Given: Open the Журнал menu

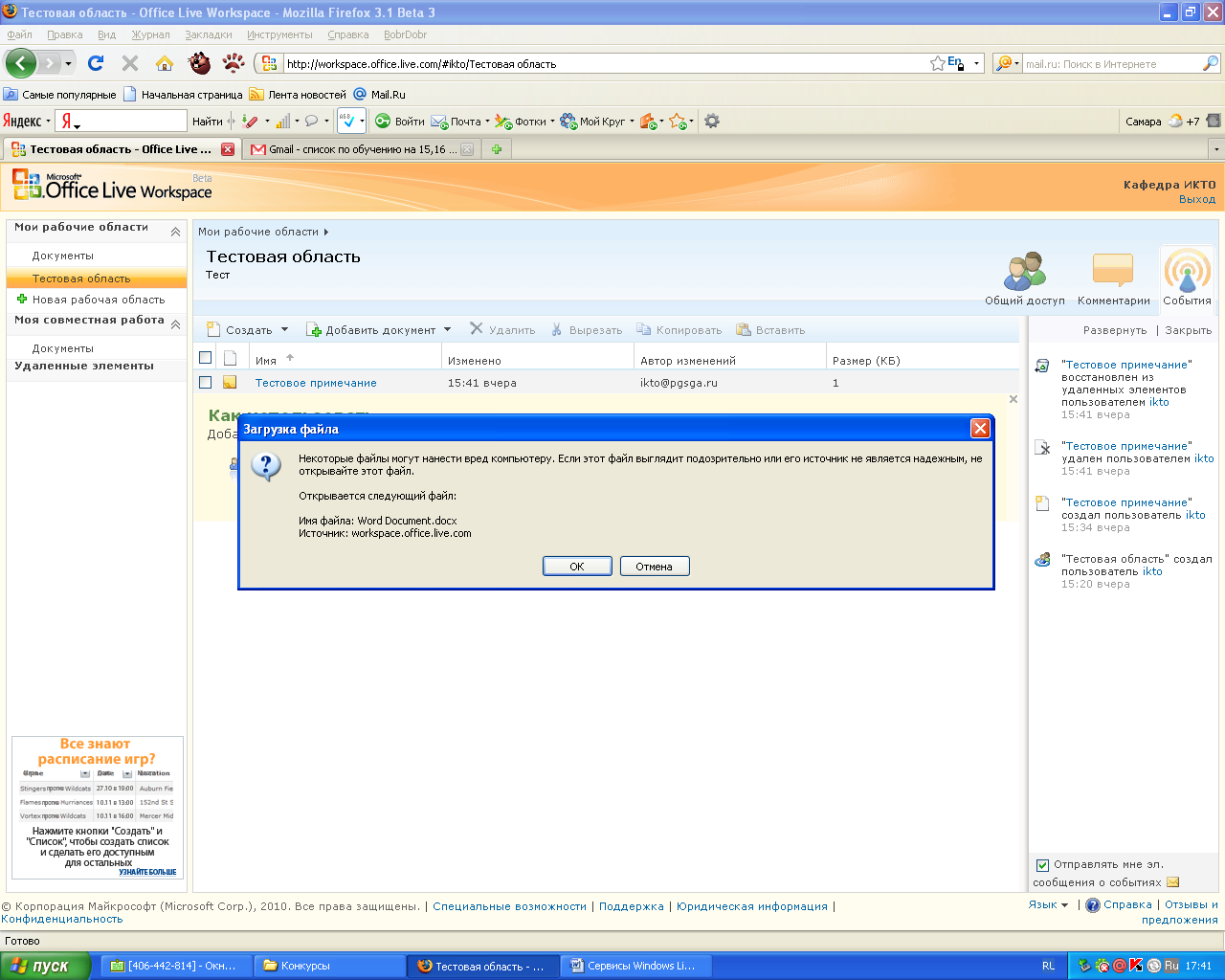Looking at the screenshot, I should [x=150, y=34].
